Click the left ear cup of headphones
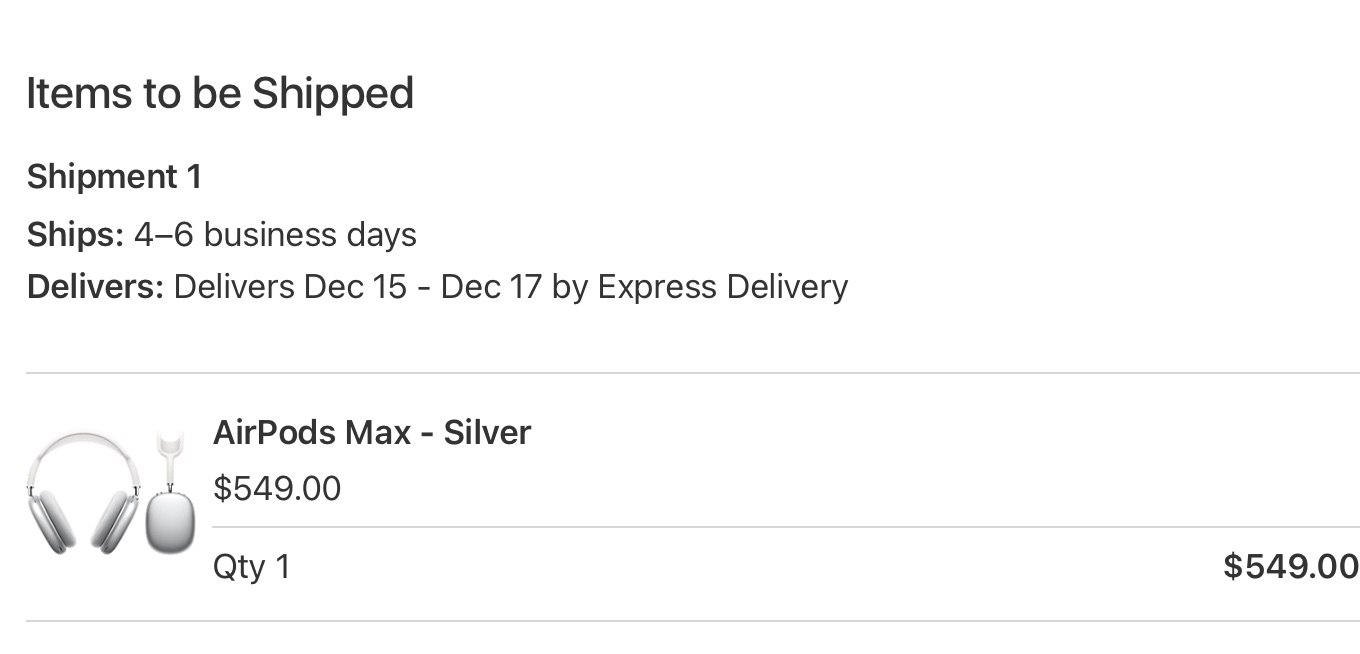 tap(52, 520)
